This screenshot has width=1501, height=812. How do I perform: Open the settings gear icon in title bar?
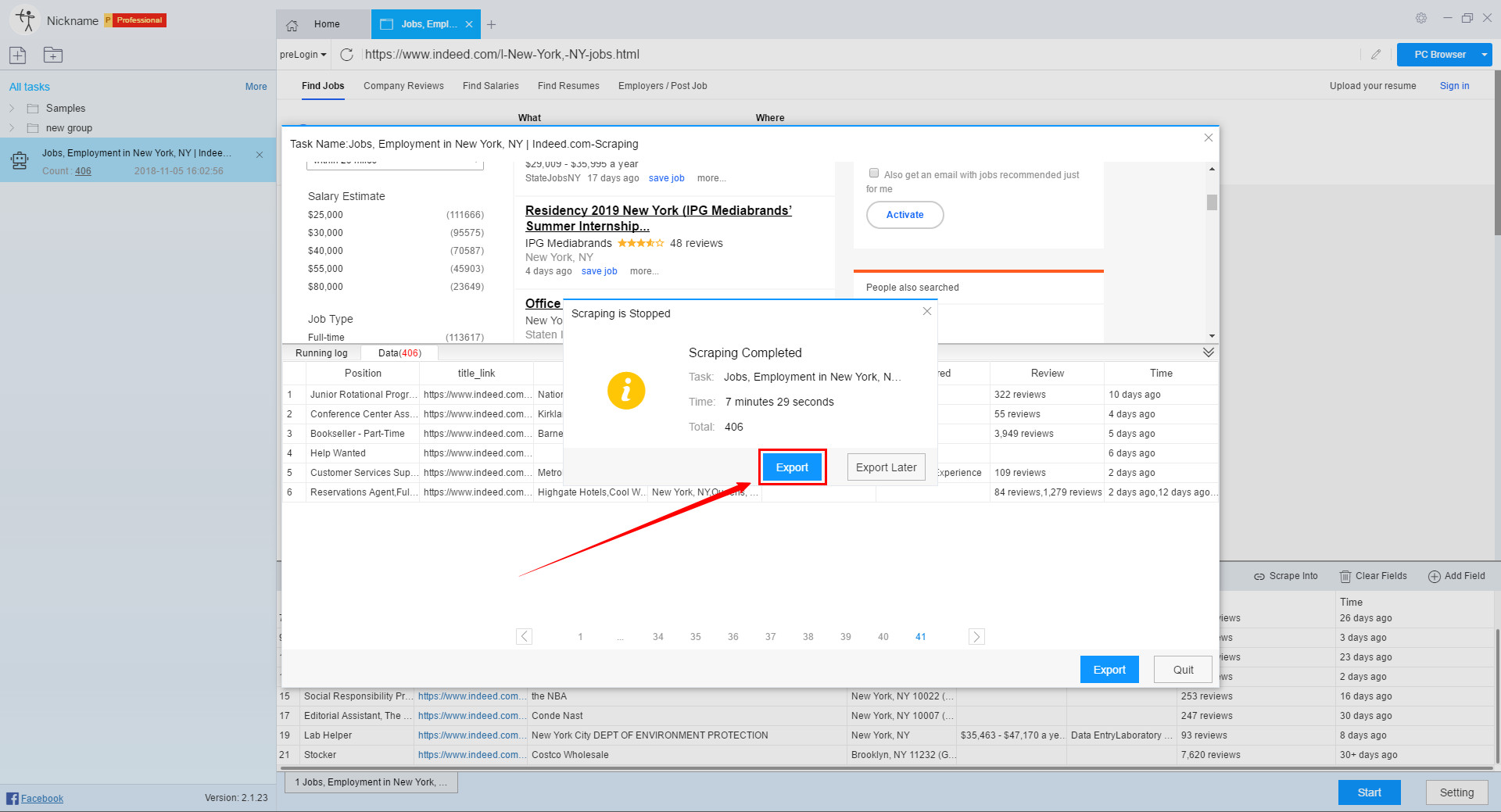pos(1421,18)
